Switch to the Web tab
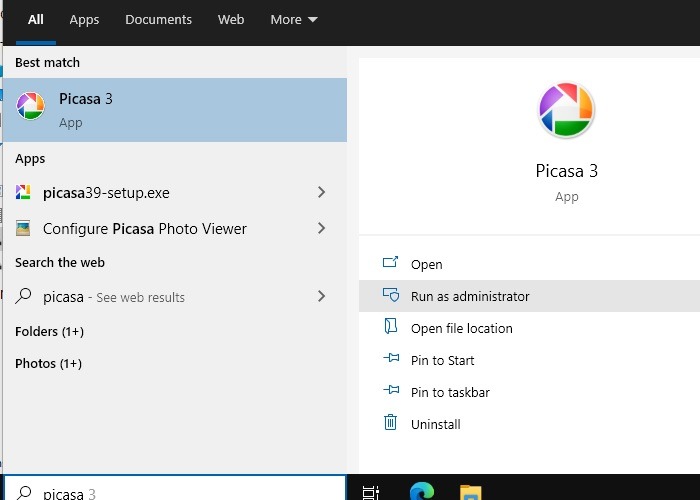700x500 pixels. click(x=231, y=20)
